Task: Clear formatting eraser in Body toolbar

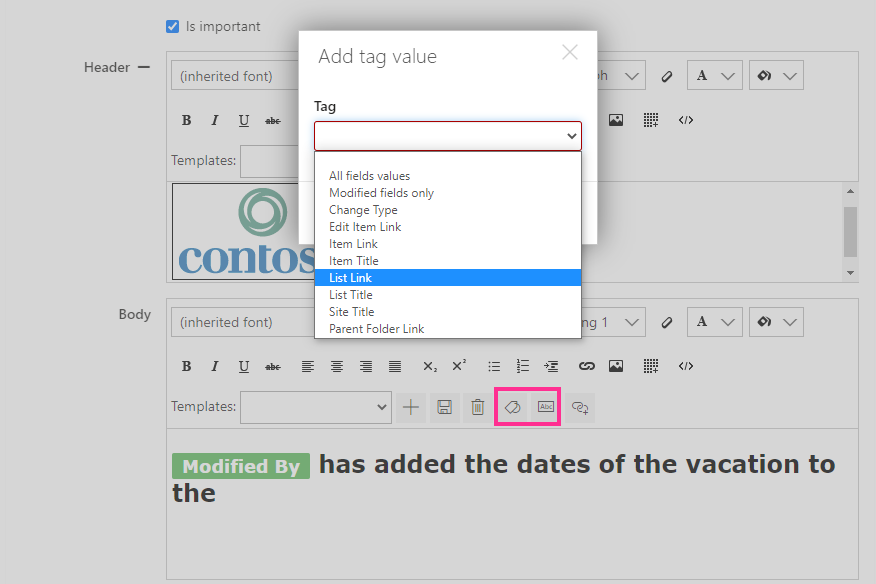Action: pos(666,322)
